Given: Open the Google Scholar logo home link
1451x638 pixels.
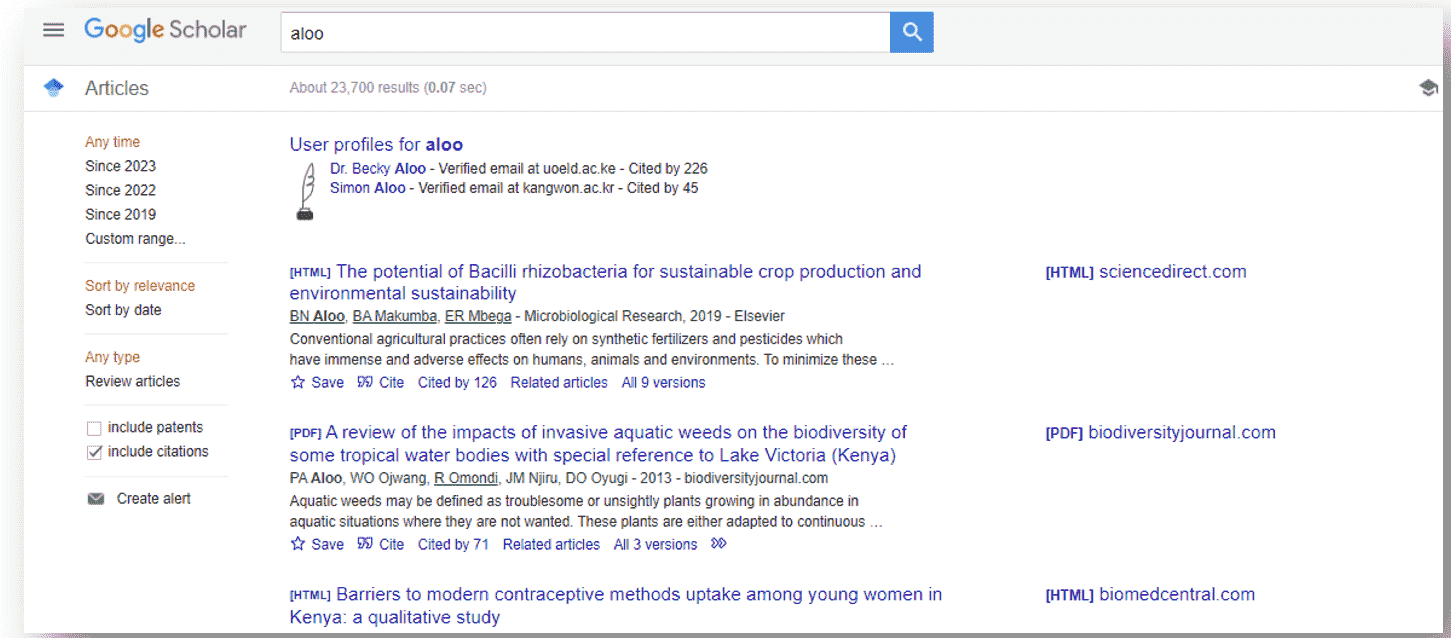Looking at the screenshot, I should 165,30.
